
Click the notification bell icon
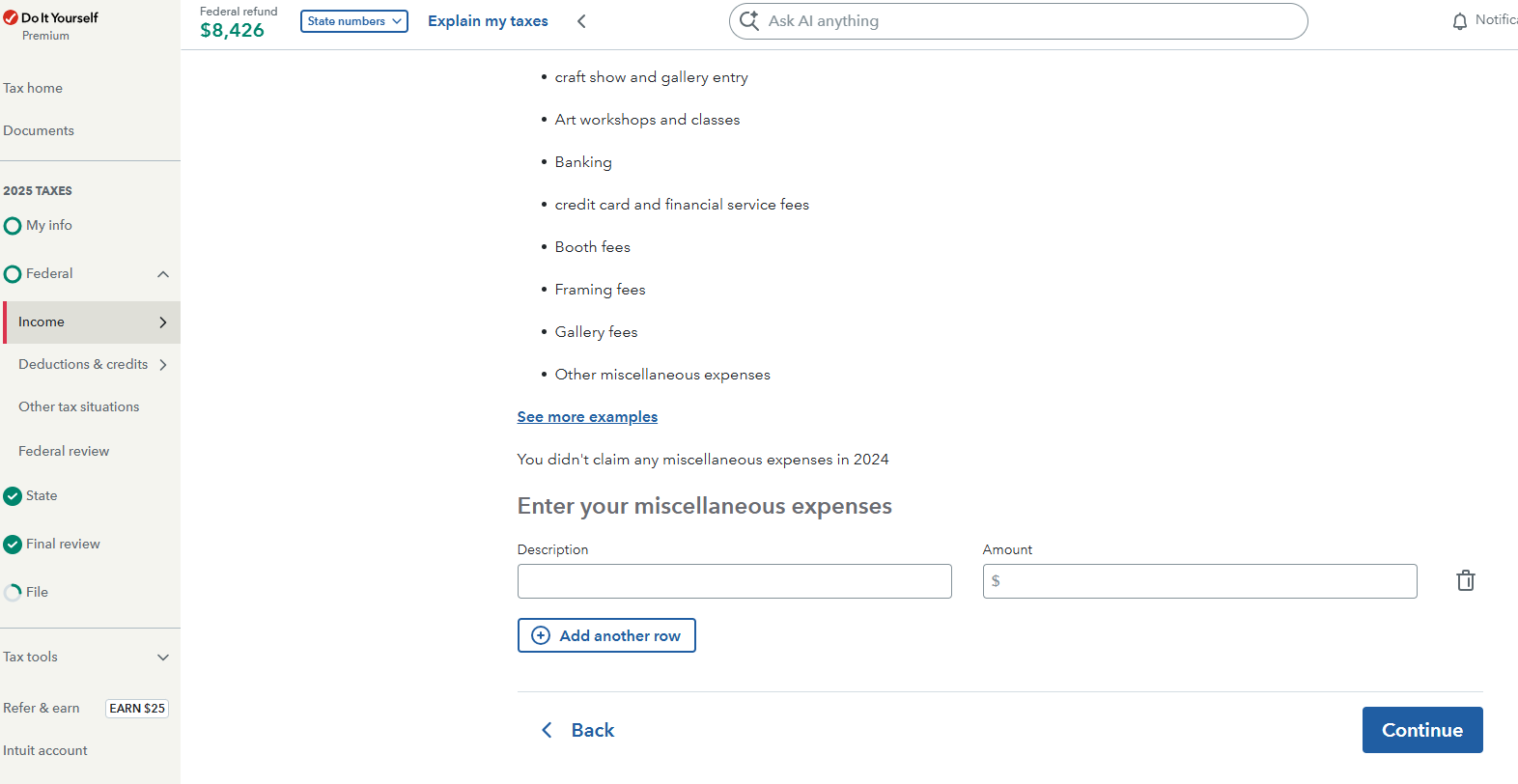tap(1459, 21)
